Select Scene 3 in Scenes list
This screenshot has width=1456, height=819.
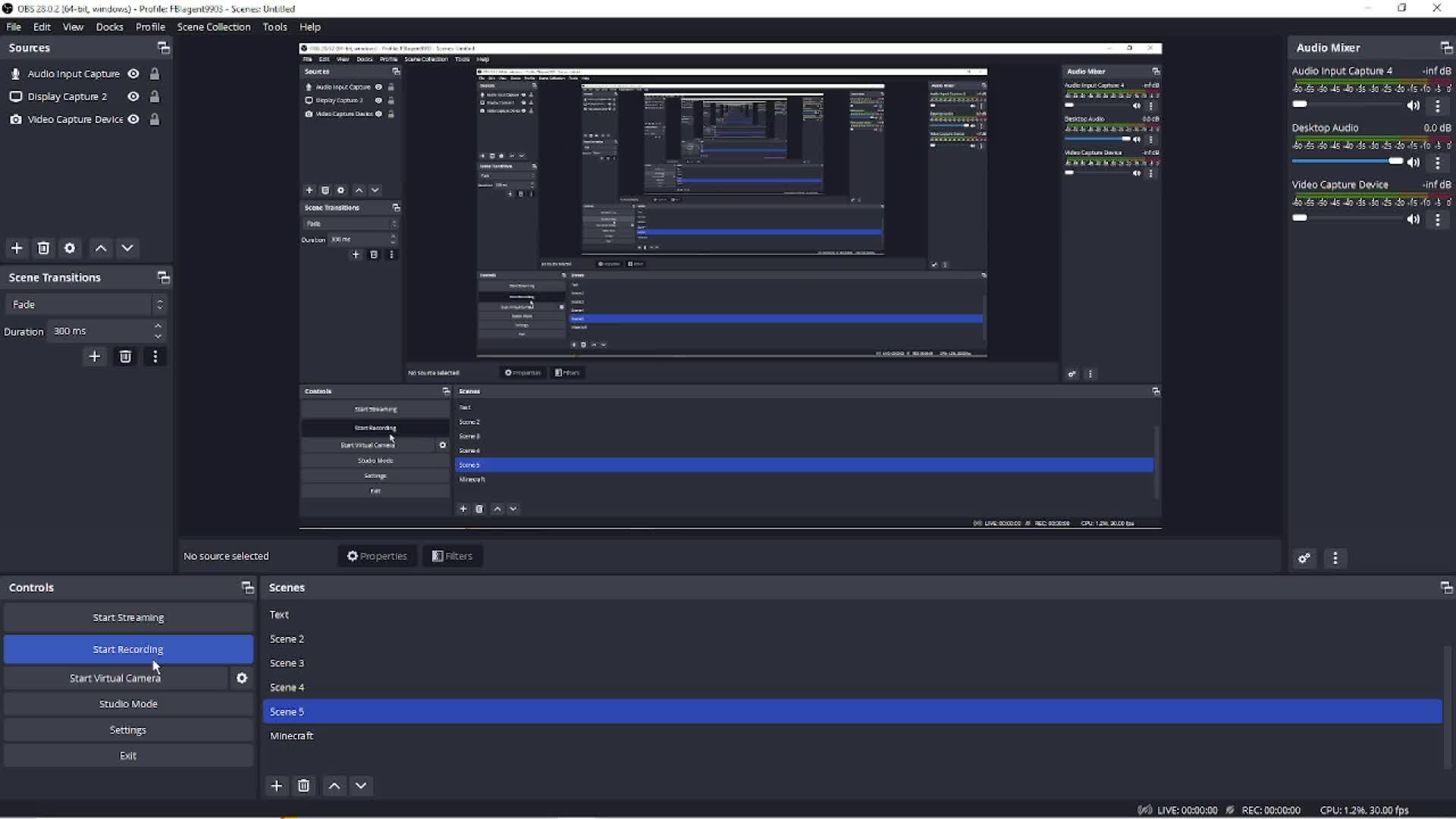coord(852,663)
